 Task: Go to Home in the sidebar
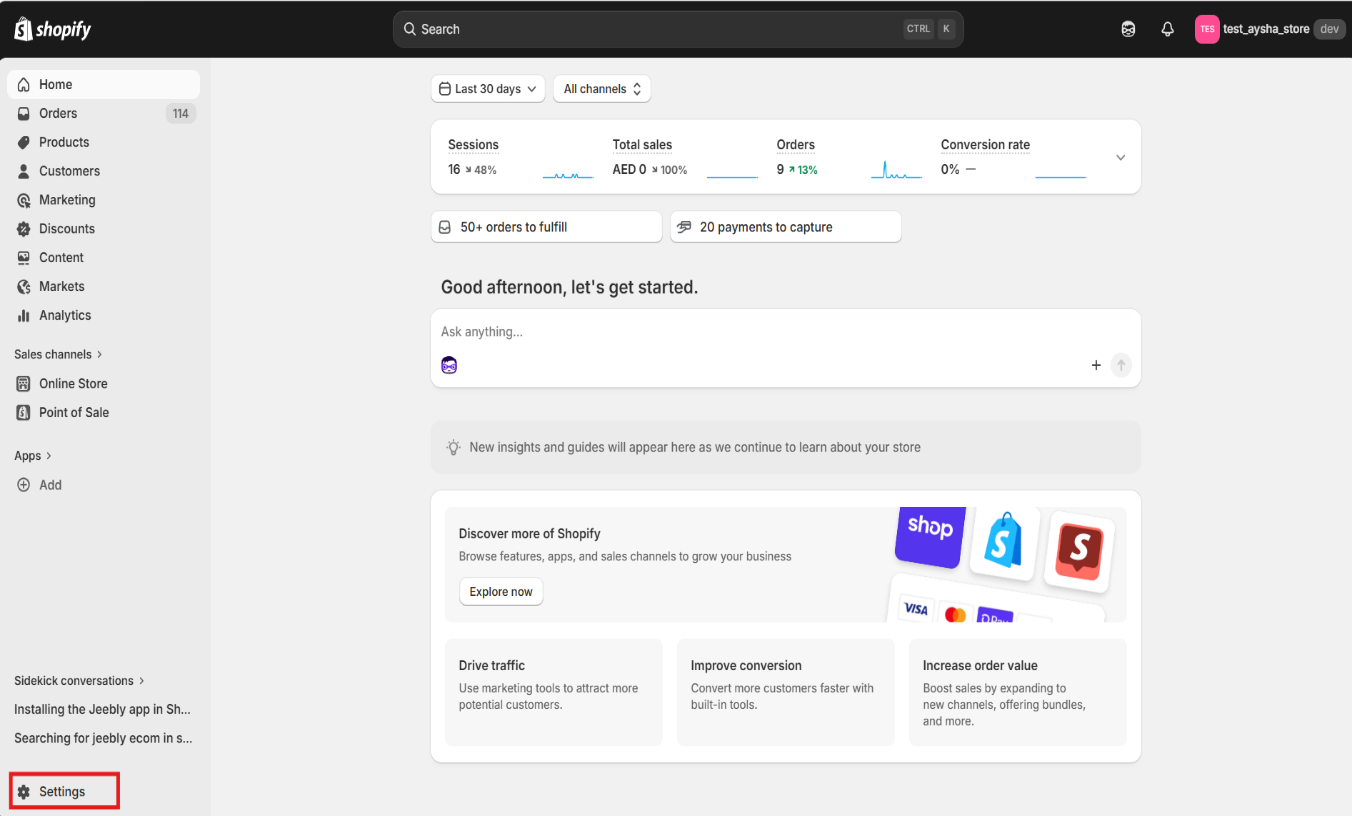pyautogui.click(x=103, y=85)
